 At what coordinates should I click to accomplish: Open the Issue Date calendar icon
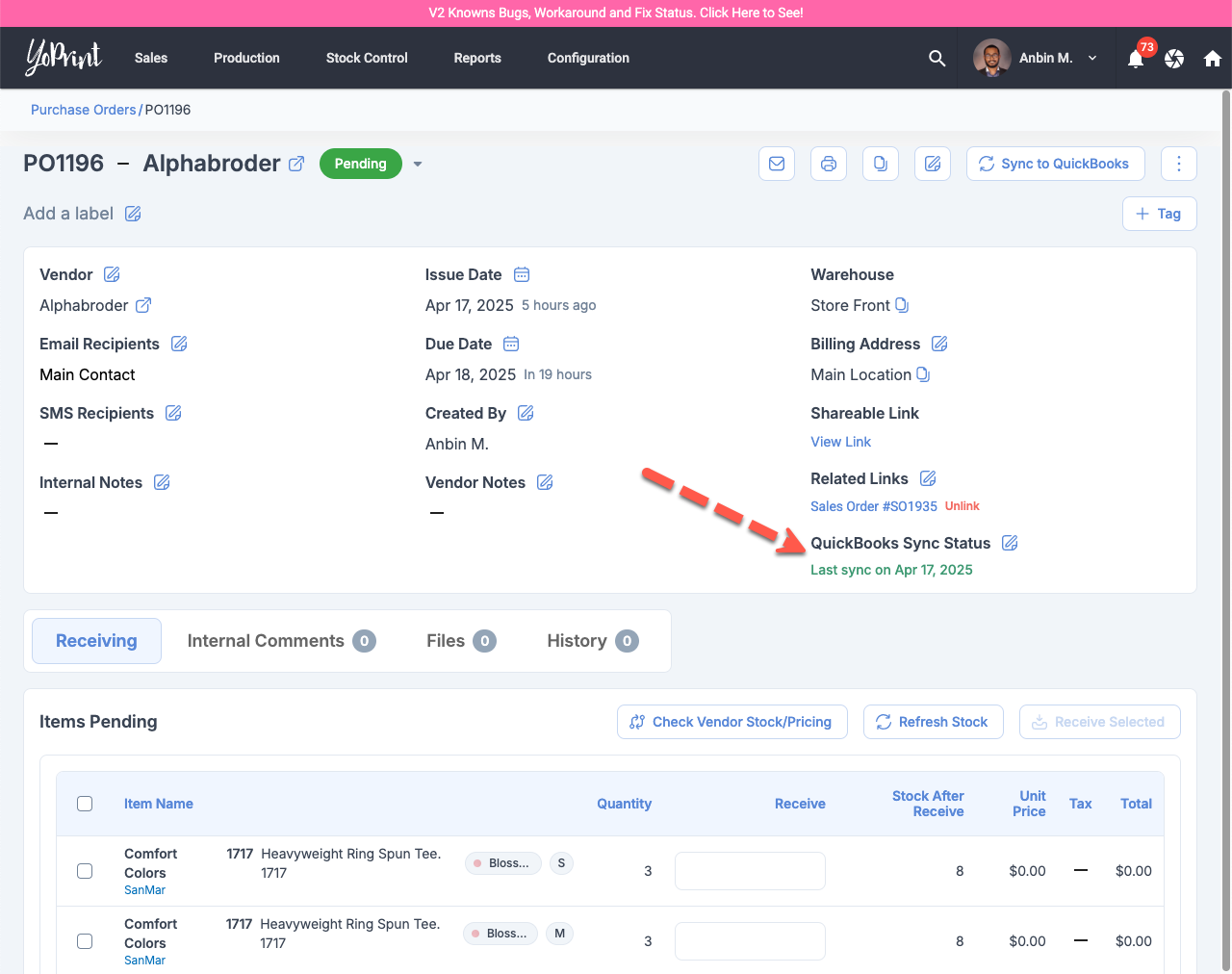pyautogui.click(x=522, y=274)
